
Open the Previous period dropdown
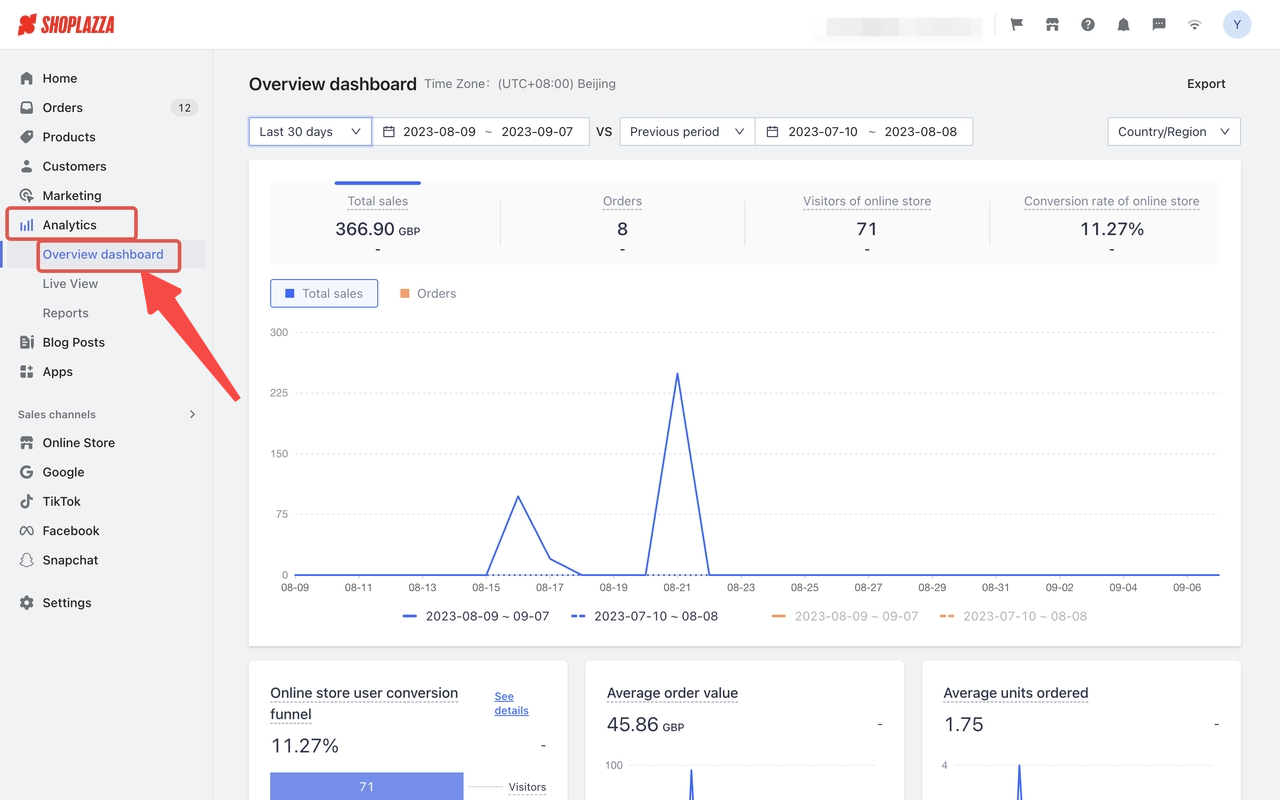687,132
